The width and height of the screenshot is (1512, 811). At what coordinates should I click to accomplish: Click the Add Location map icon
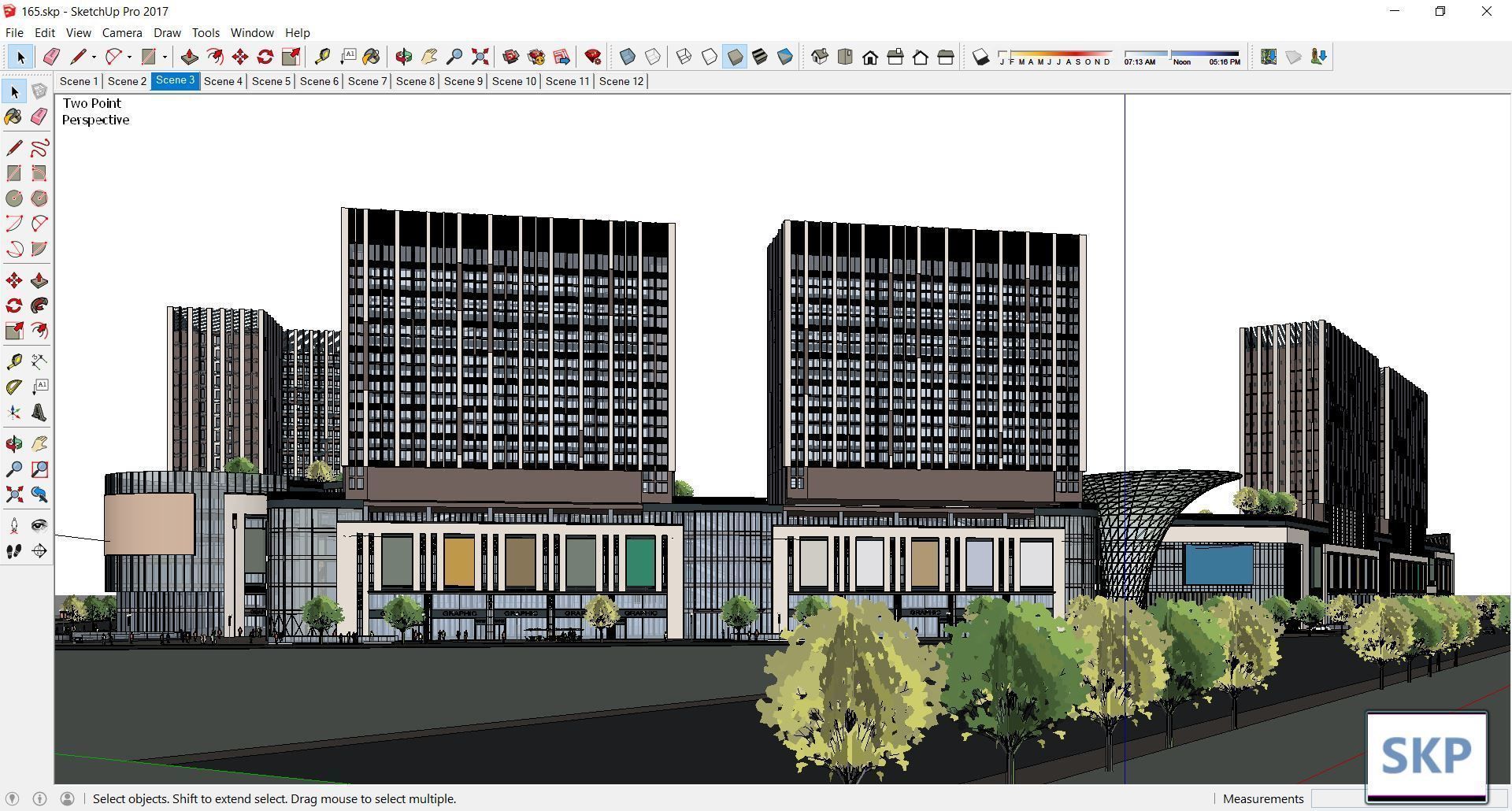[x=1269, y=57]
